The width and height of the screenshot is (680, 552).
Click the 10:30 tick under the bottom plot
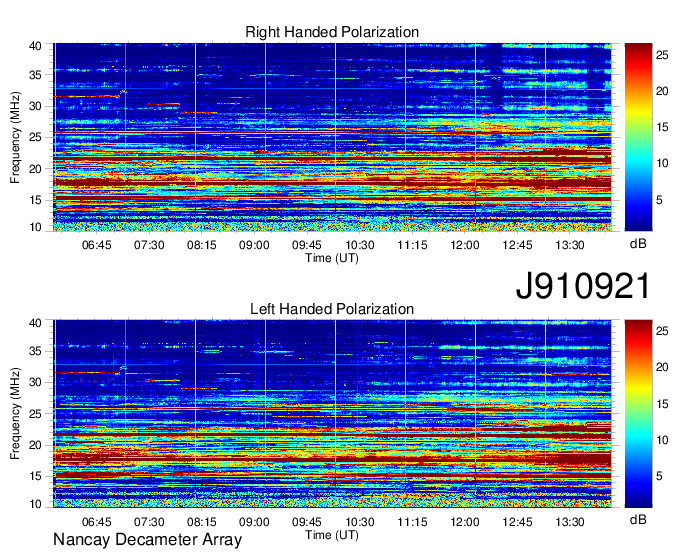pyautogui.click(x=360, y=522)
